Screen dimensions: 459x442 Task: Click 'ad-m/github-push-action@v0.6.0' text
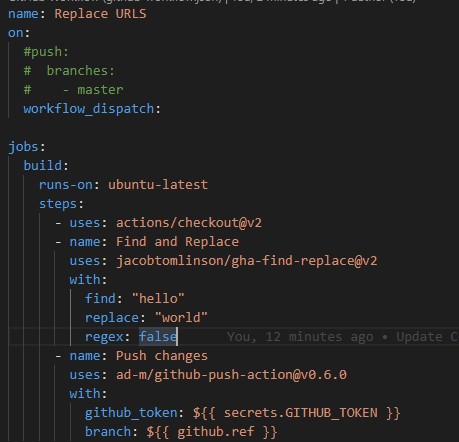click(231, 375)
